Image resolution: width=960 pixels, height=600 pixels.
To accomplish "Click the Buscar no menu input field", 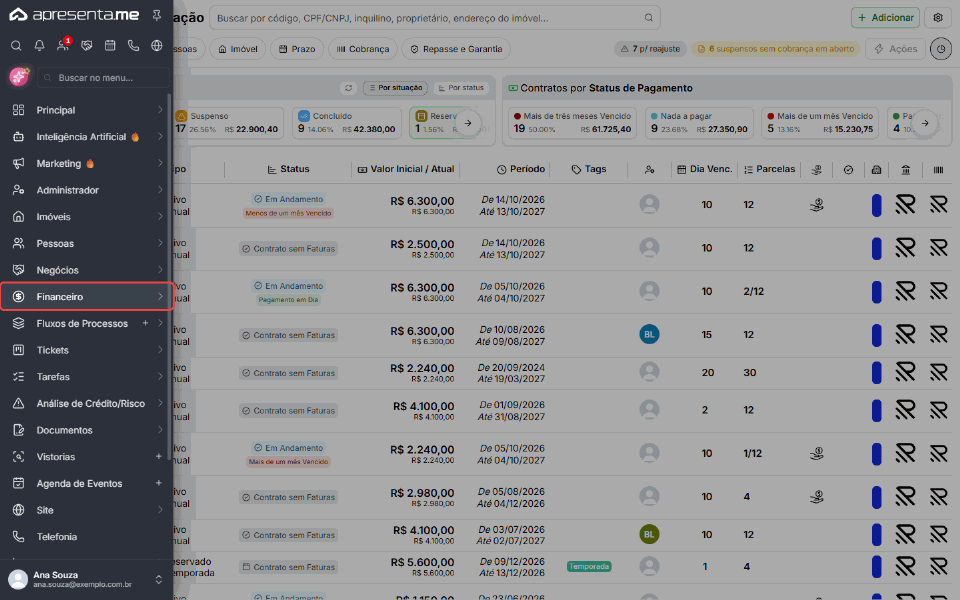I will click(x=103, y=78).
